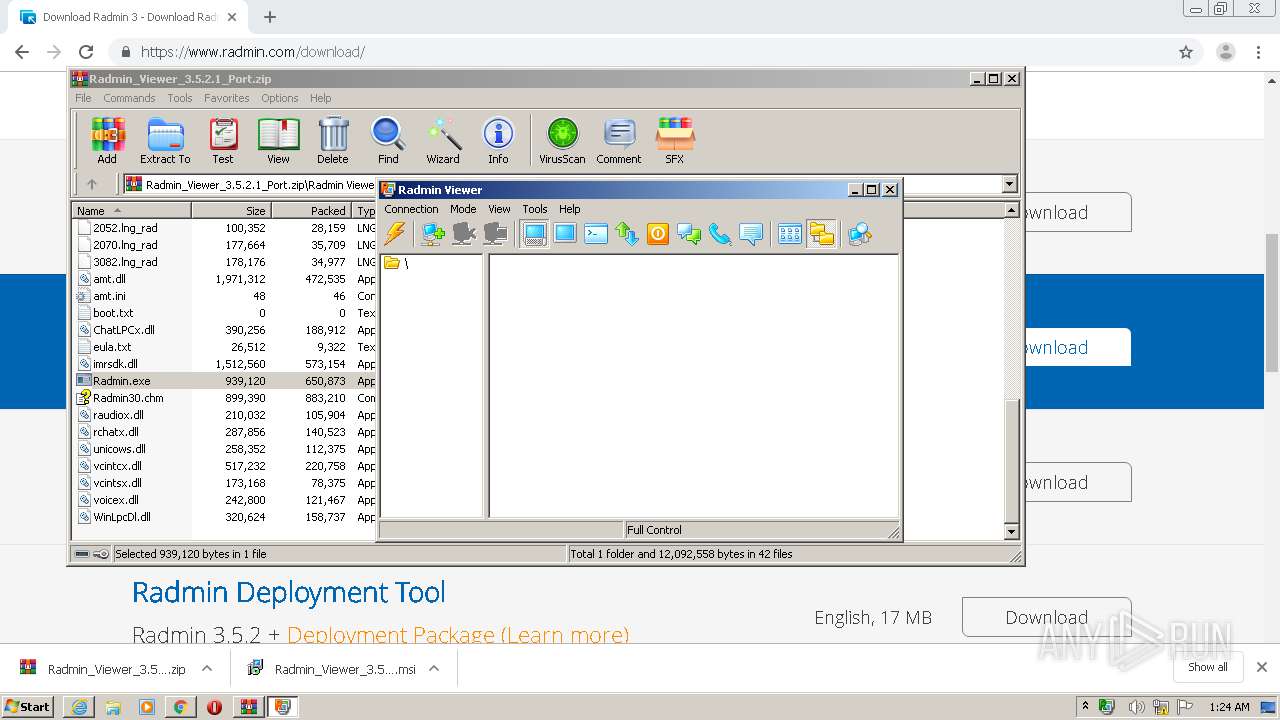Select Text Chat mode icon
1280x720 pixels.
(x=689, y=234)
